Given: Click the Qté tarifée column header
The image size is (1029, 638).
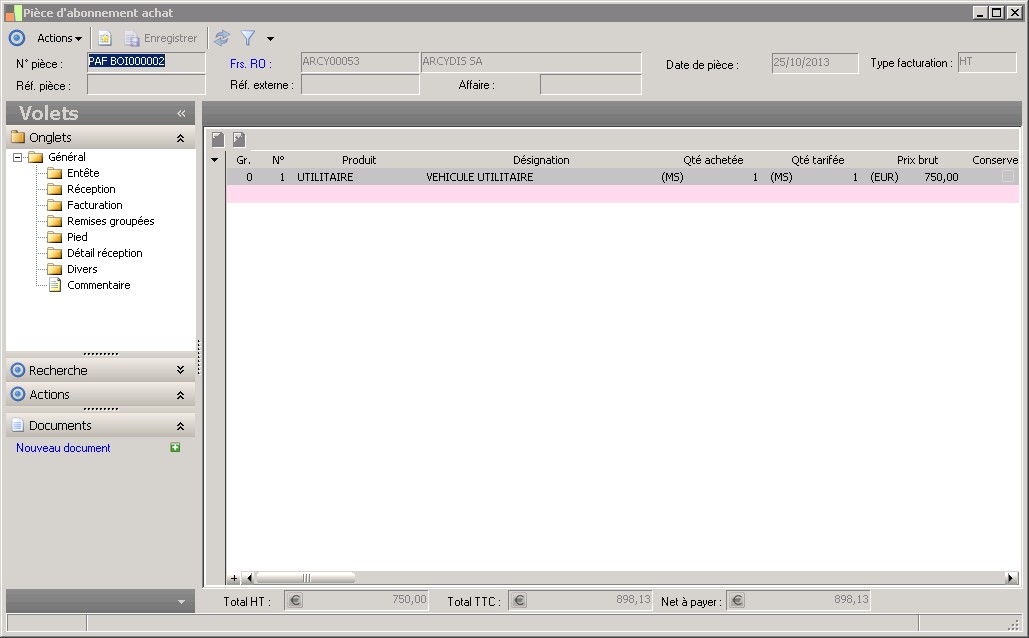Looking at the screenshot, I should click(x=817, y=160).
